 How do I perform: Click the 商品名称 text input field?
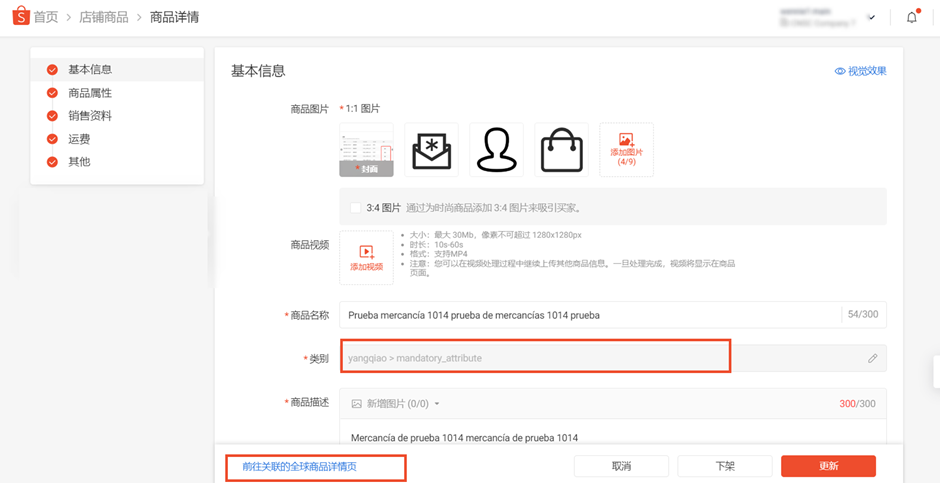(x=590, y=315)
